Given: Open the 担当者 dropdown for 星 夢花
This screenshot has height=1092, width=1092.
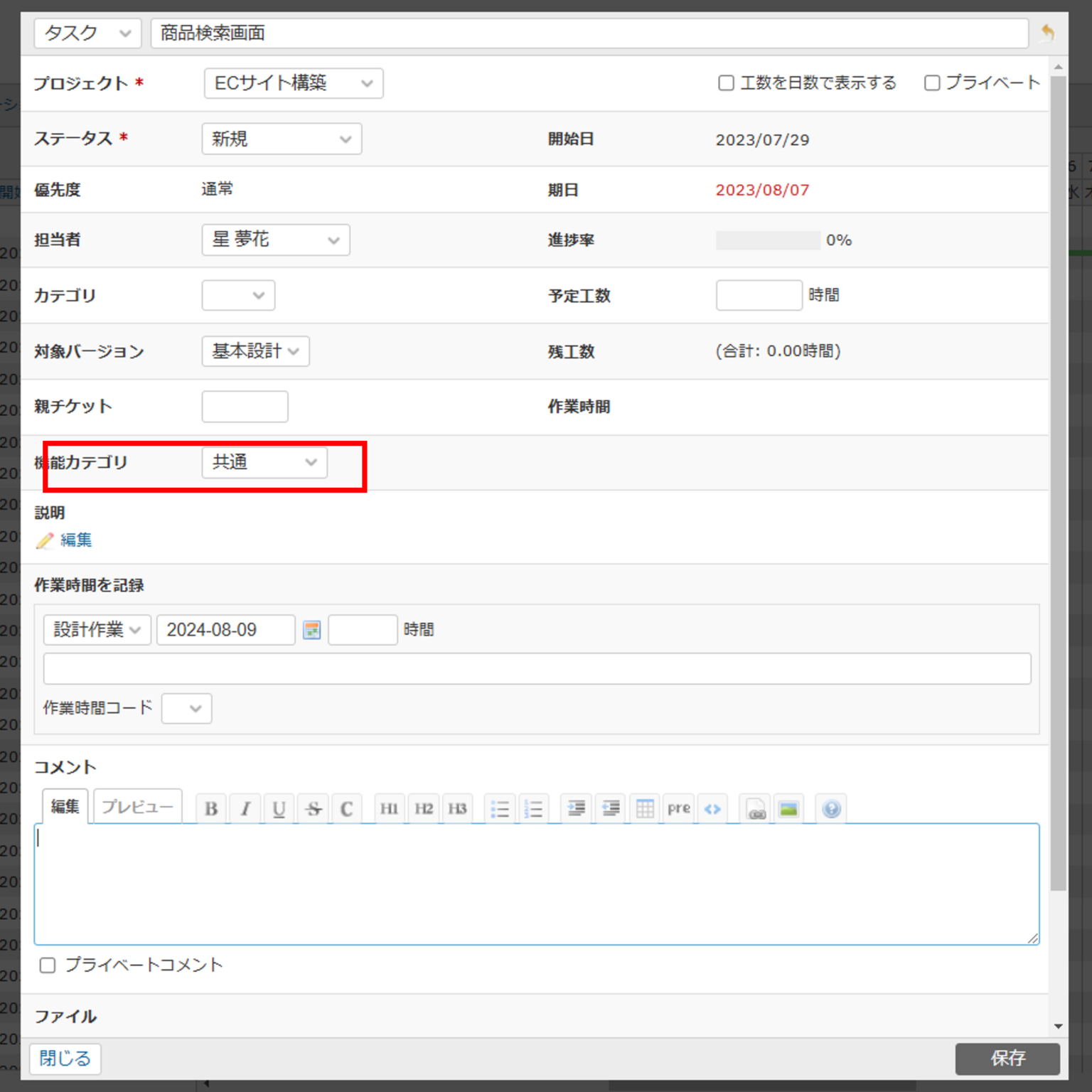Looking at the screenshot, I should (275, 240).
